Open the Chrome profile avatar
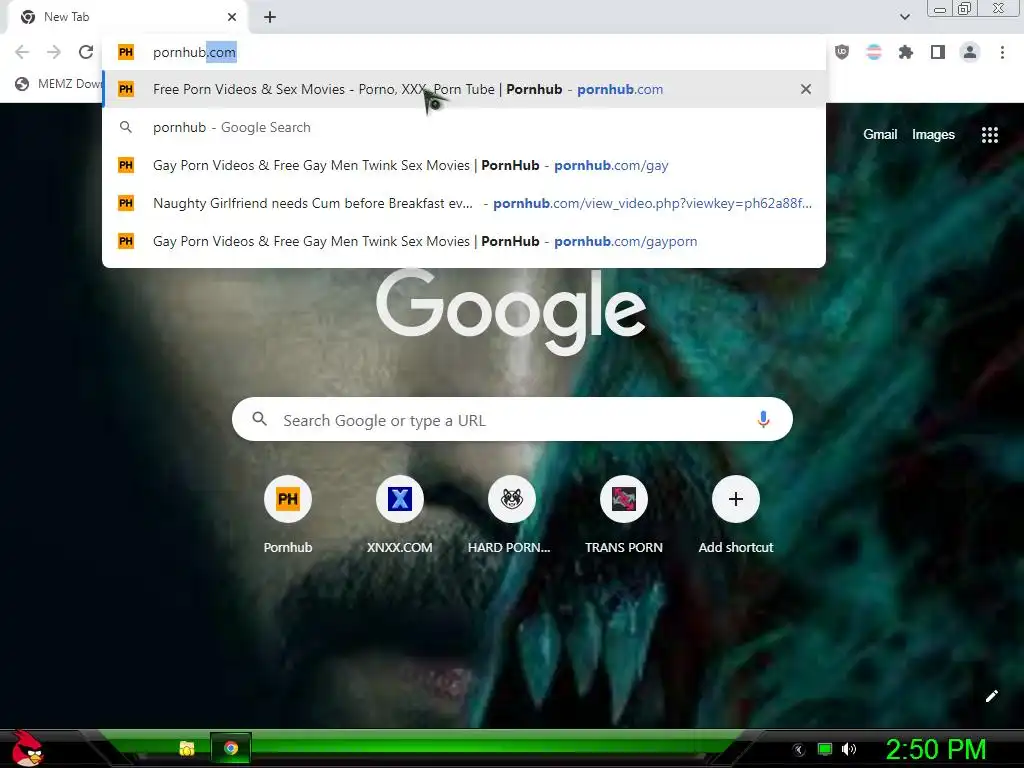The image size is (1024, 768). click(970, 52)
